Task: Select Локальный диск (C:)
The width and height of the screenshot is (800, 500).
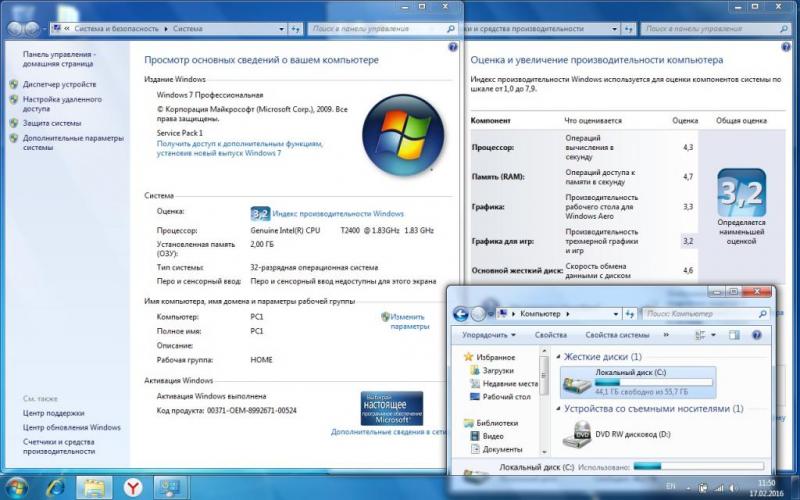Action: (x=638, y=382)
